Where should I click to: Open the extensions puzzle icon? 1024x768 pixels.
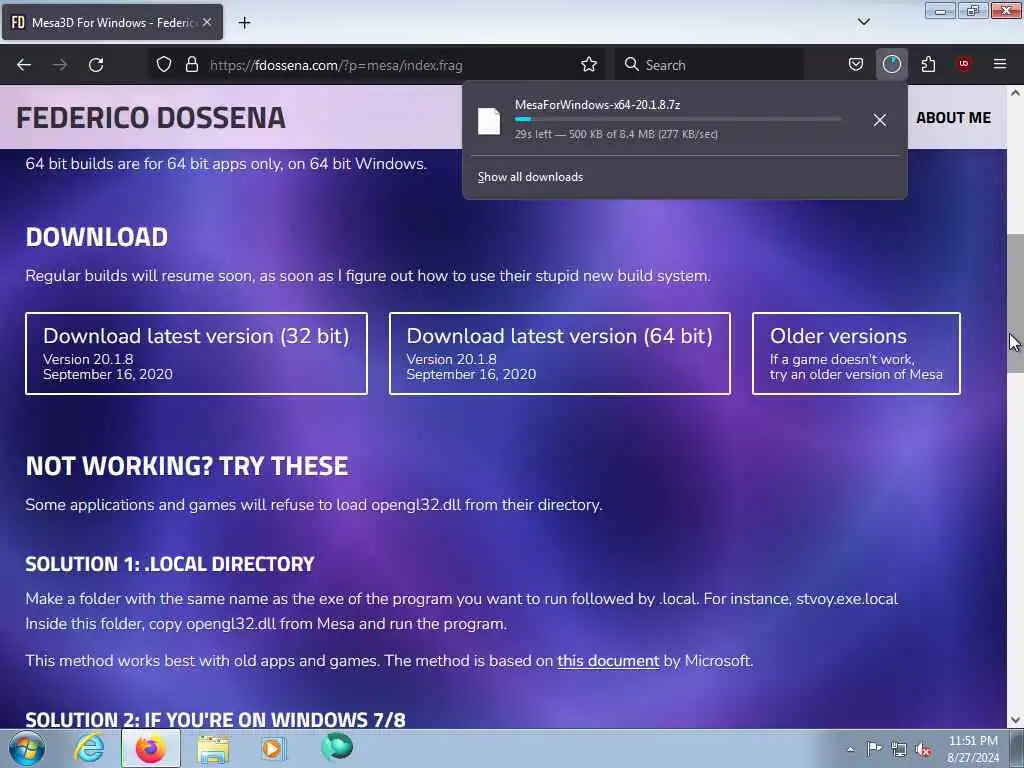(x=928, y=64)
